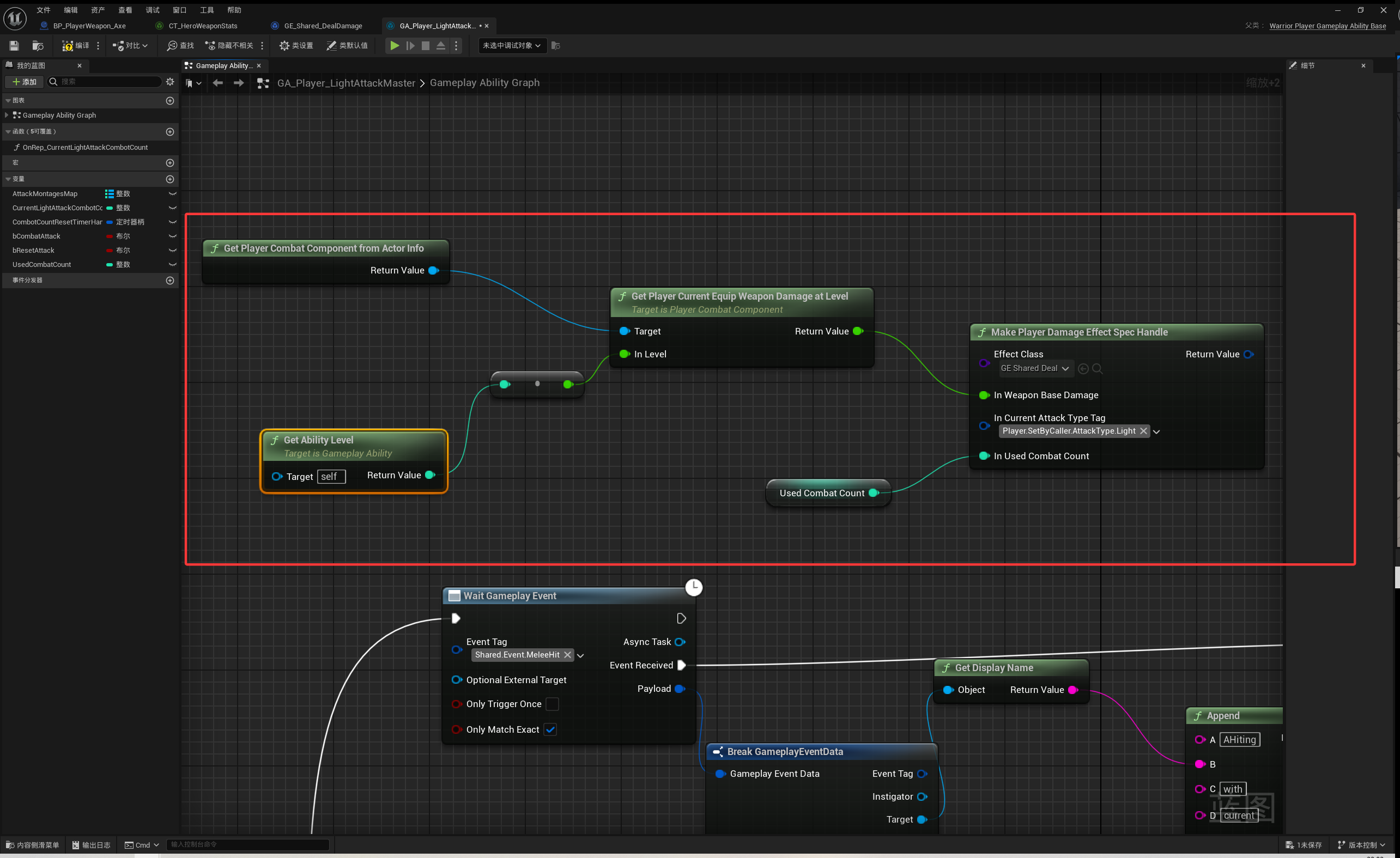Enable the Only Trigger Once checkbox
This screenshot has width=1400, height=858.
click(551, 703)
